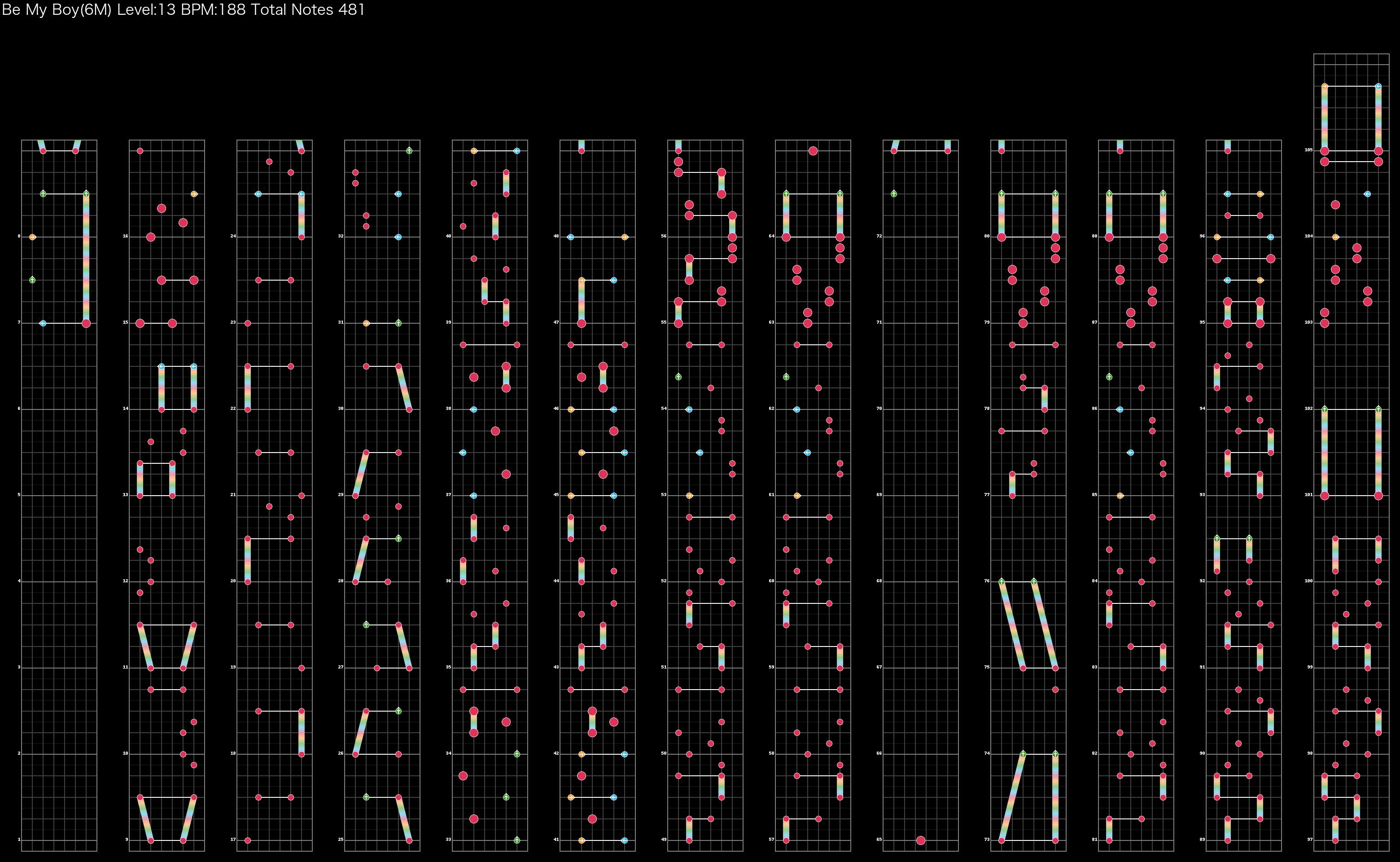The height and width of the screenshot is (862, 1400).
Task: Click the blue arrow atop the final hold after 105
Action: pos(1378,87)
